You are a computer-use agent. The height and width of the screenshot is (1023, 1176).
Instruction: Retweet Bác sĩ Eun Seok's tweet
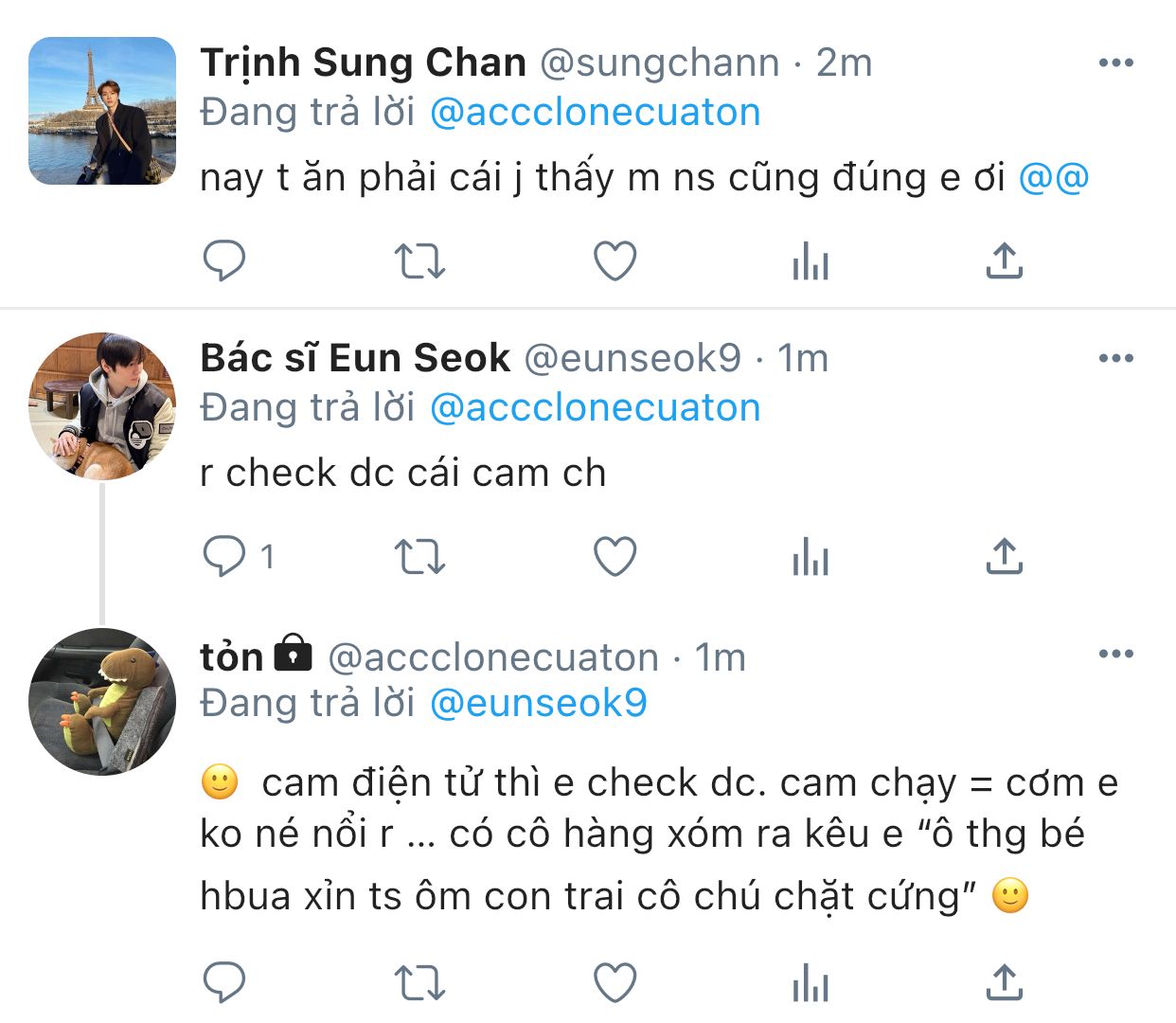pos(419,556)
